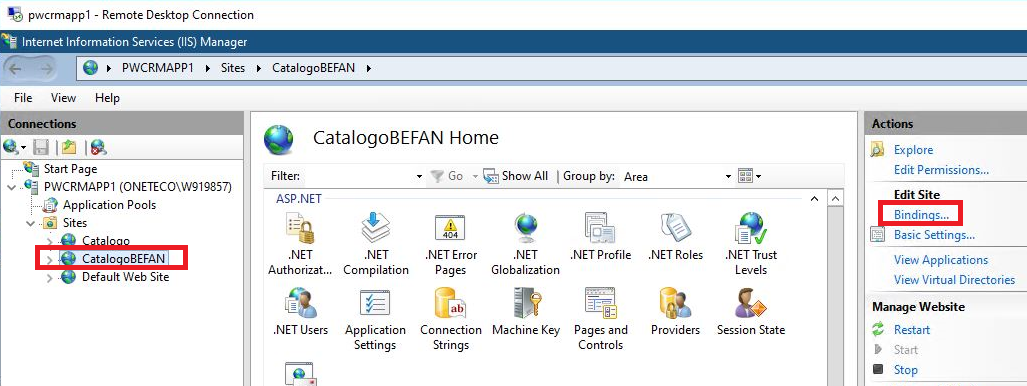Open the File menu

point(23,98)
